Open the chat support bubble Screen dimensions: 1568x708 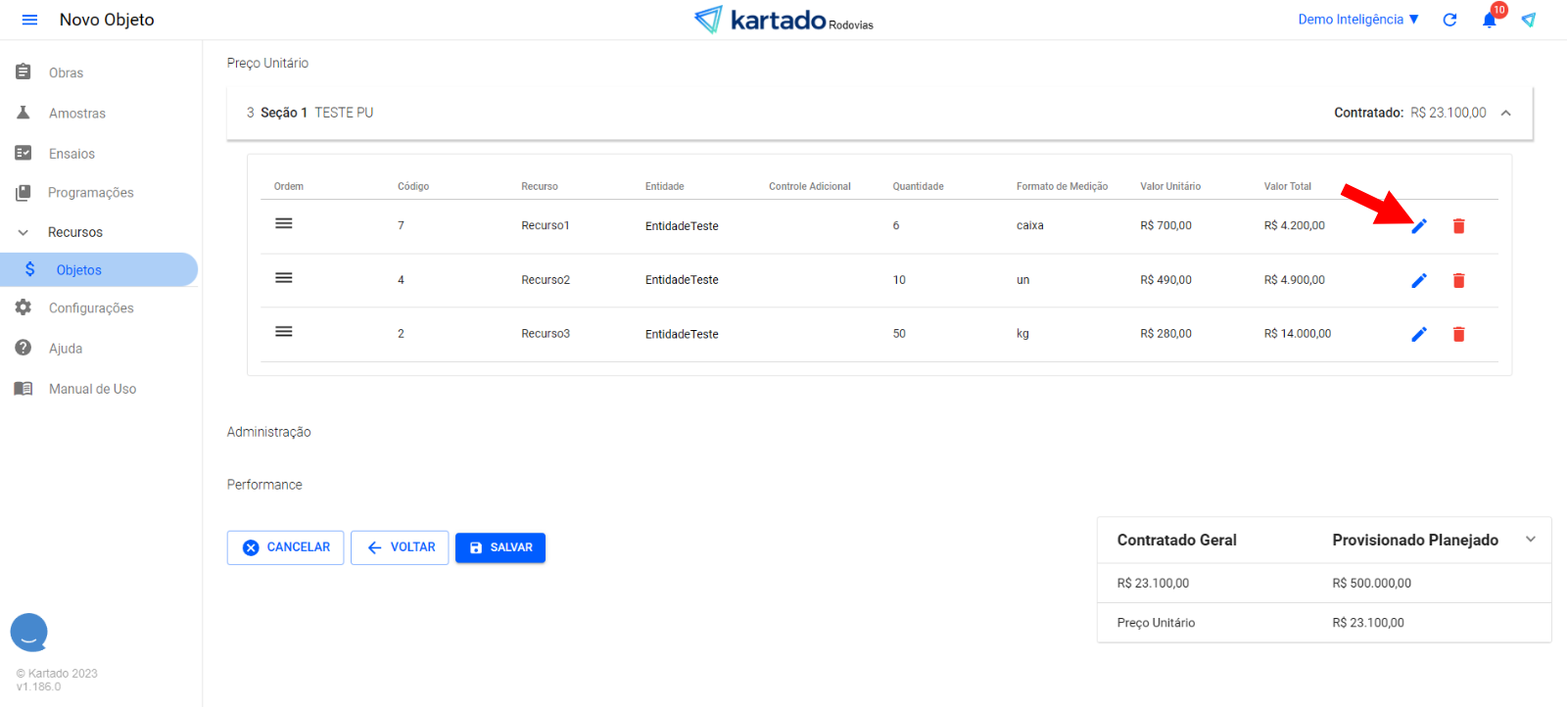(x=29, y=633)
